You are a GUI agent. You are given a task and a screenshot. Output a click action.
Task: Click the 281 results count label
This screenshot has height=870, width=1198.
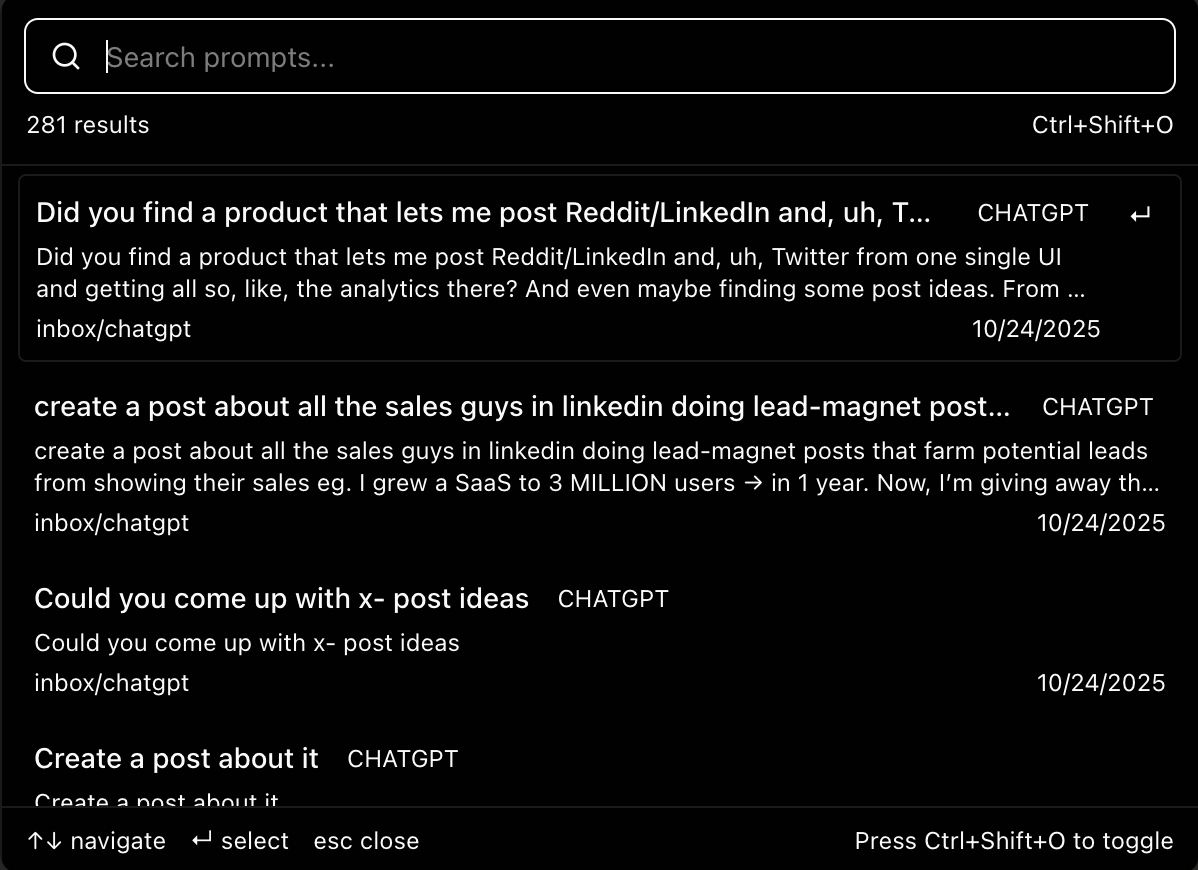(88, 125)
